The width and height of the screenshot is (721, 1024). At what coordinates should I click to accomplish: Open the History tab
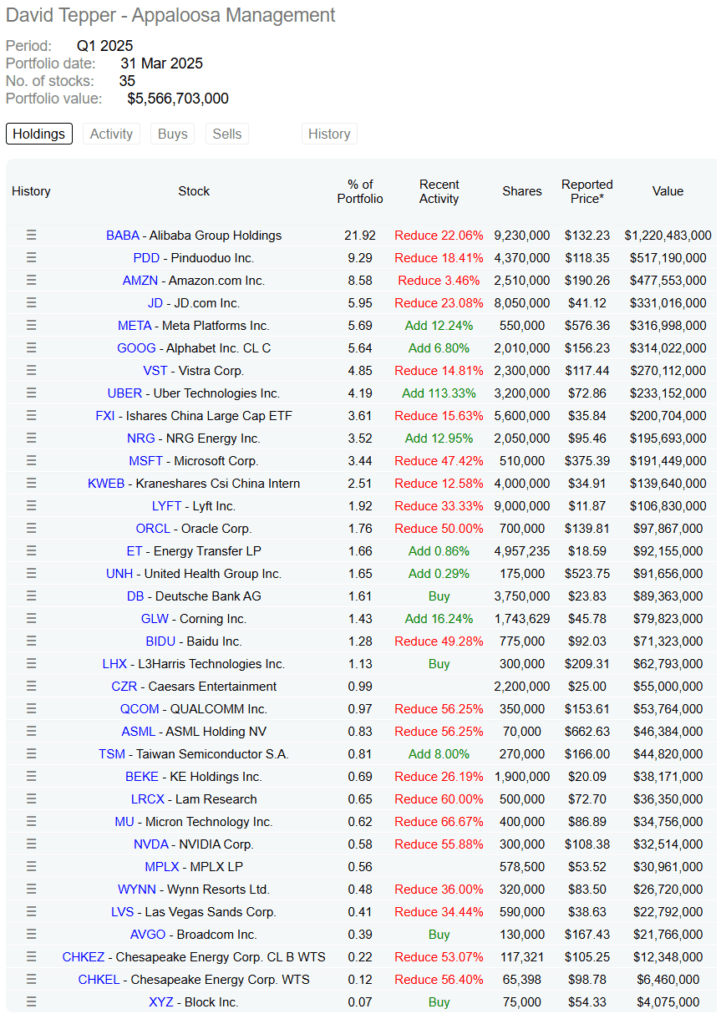[x=329, y=134]
